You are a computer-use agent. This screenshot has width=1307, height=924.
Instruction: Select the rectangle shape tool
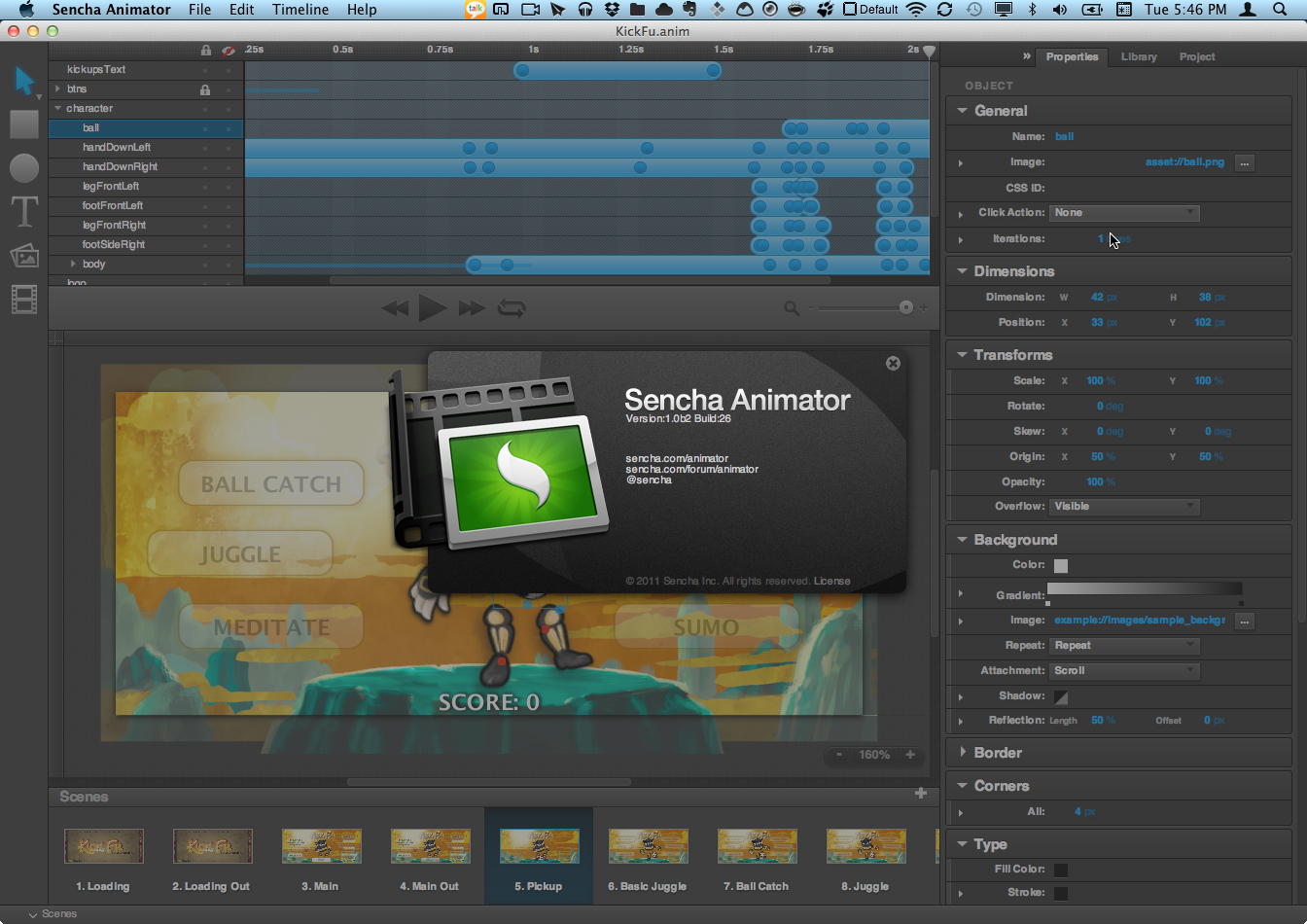[x=24, y=124]
